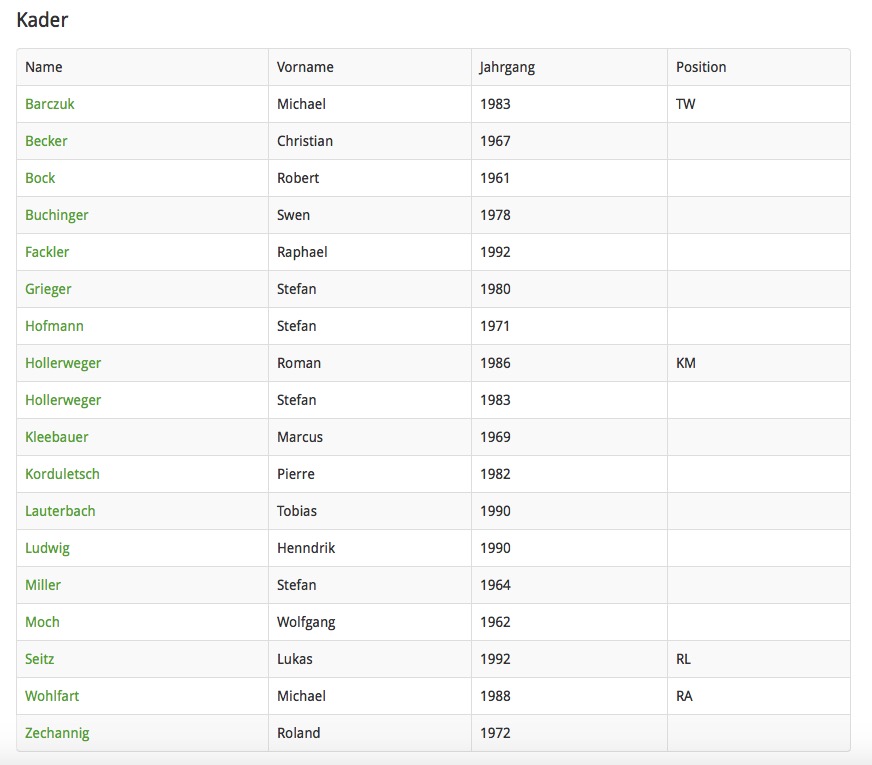Screen dimensions: 872x765
Task: Open the Seitz player link
Action: [x=39, y=659]
